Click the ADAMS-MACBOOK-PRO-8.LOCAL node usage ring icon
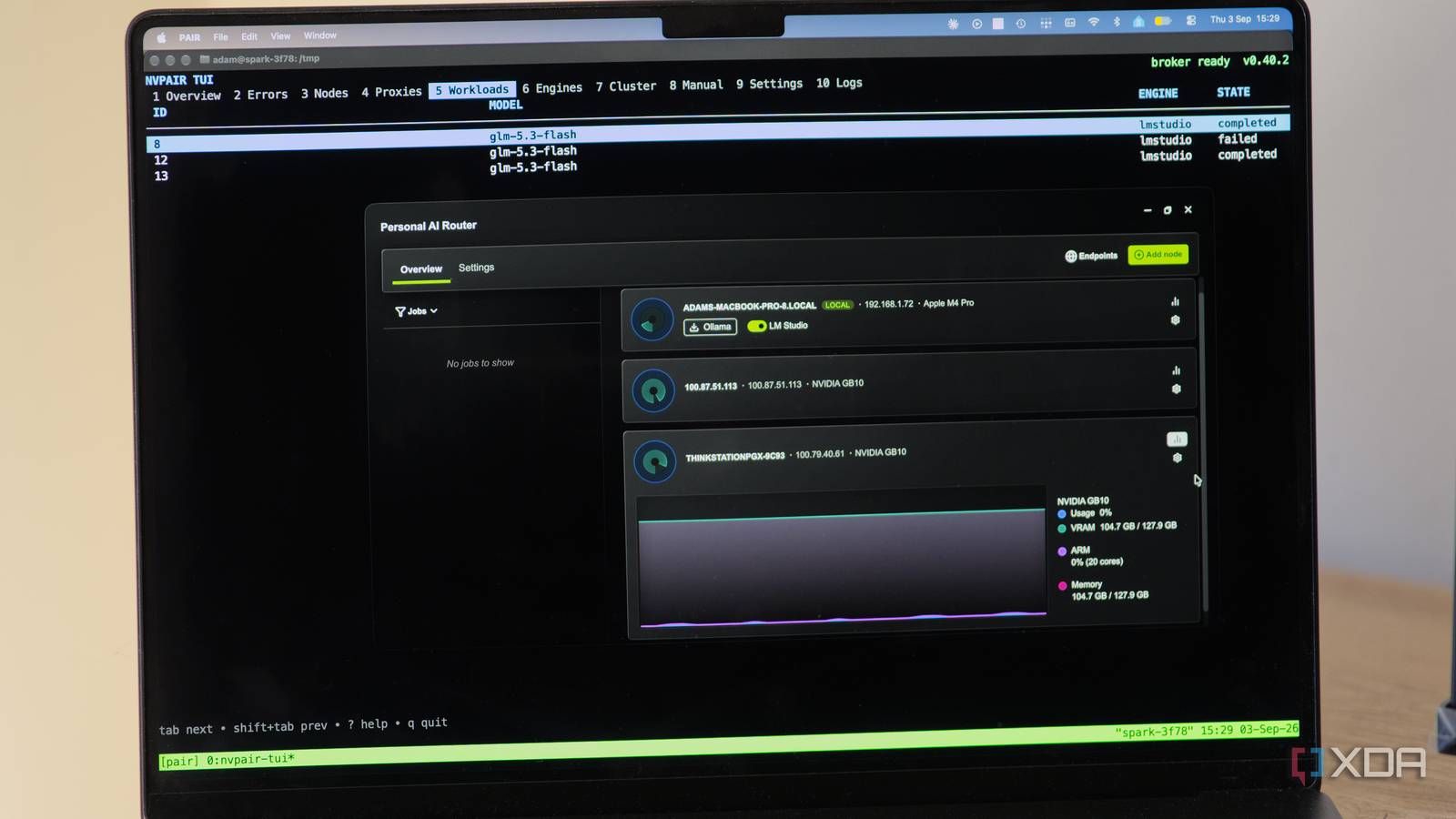This screenshot has height=819, width=1456. coord(652,320)
